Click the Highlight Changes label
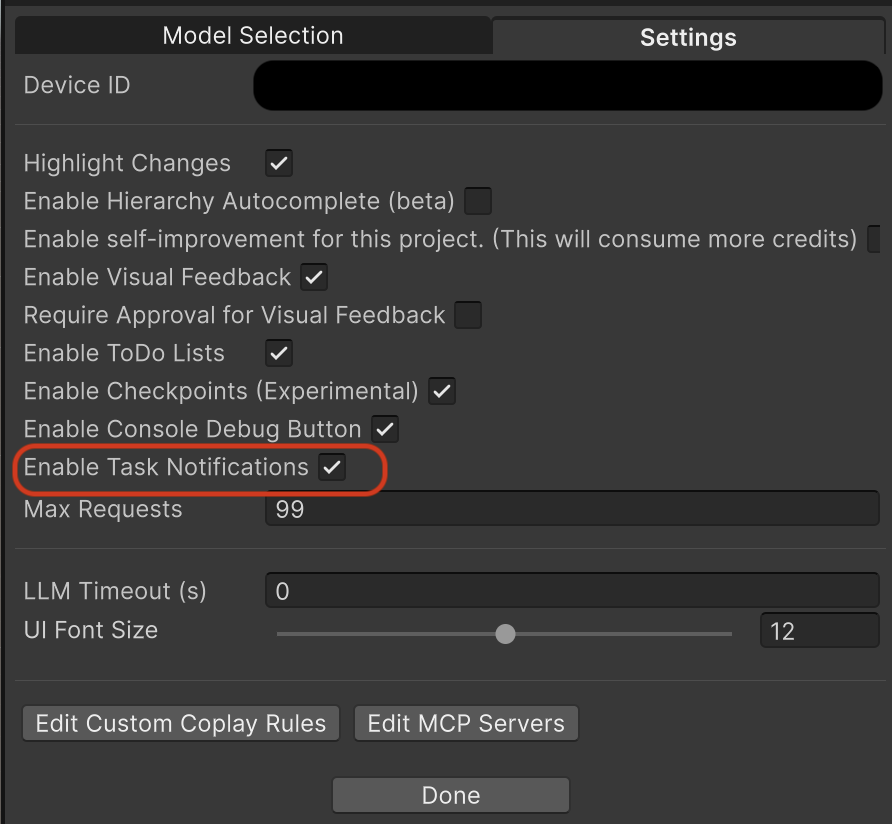This screenshot has width=892, height=824. pos(127,163)
